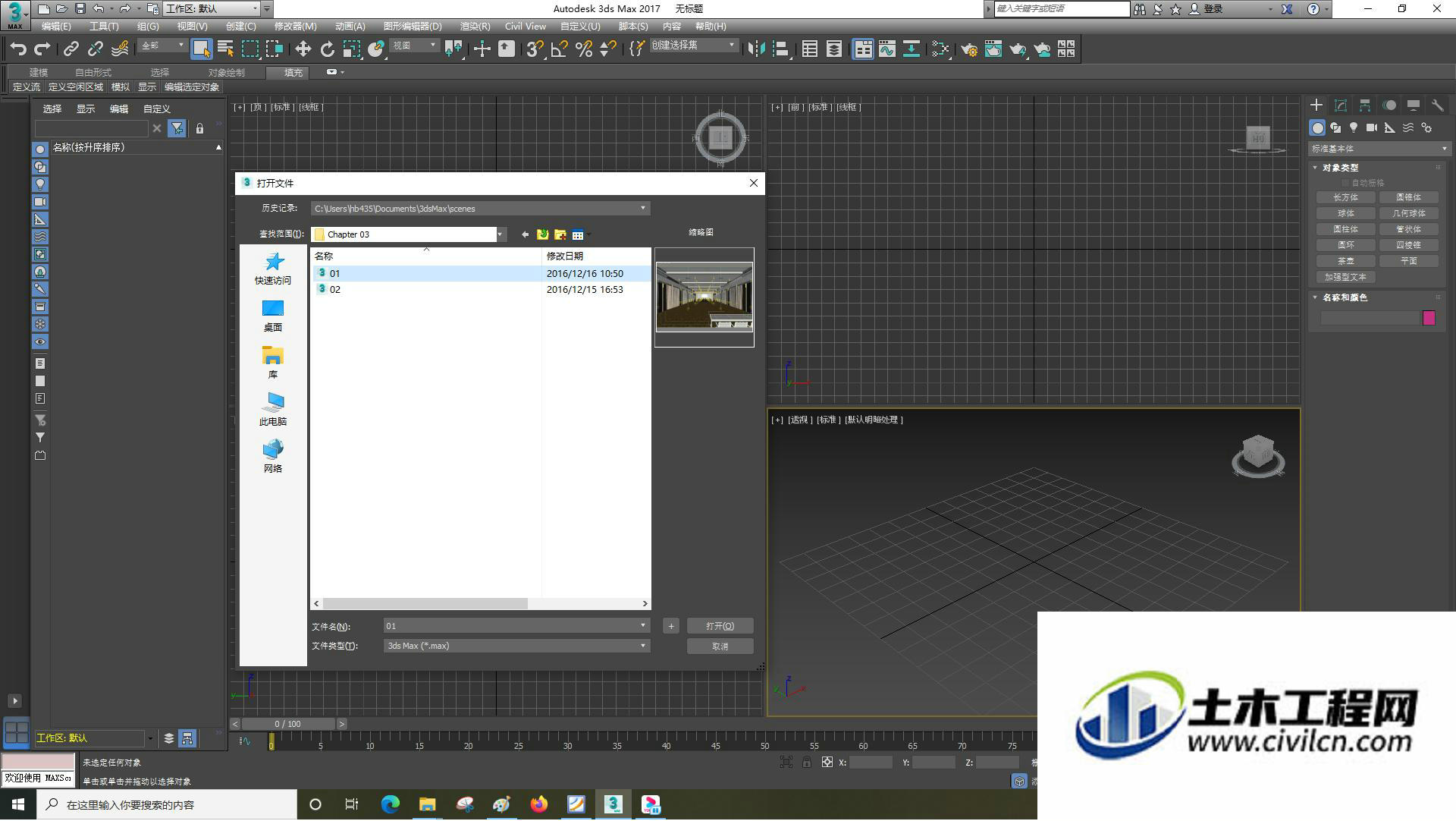Select the Shapes category in Create panel
The width and height of the screenshot is (1456, 821).
tap(1335, 128)
